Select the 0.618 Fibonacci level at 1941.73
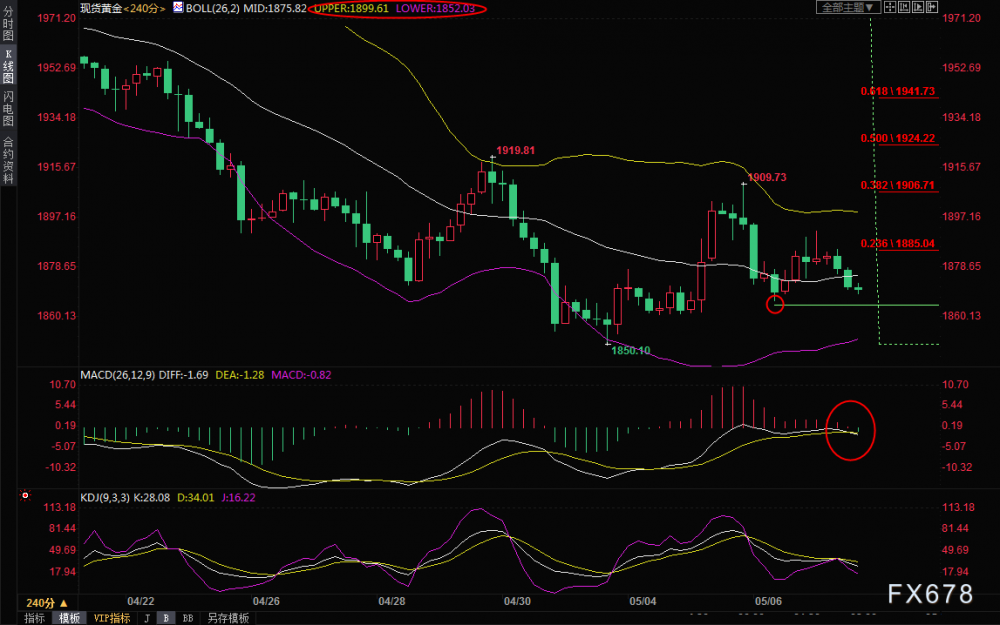 coord(898,92)
